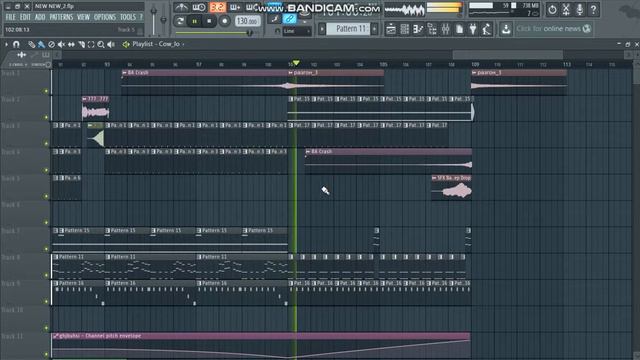Click the plus button right of Pattern 11
The height and width of the screenshot is (360, 640).
(x=375, y=29)
